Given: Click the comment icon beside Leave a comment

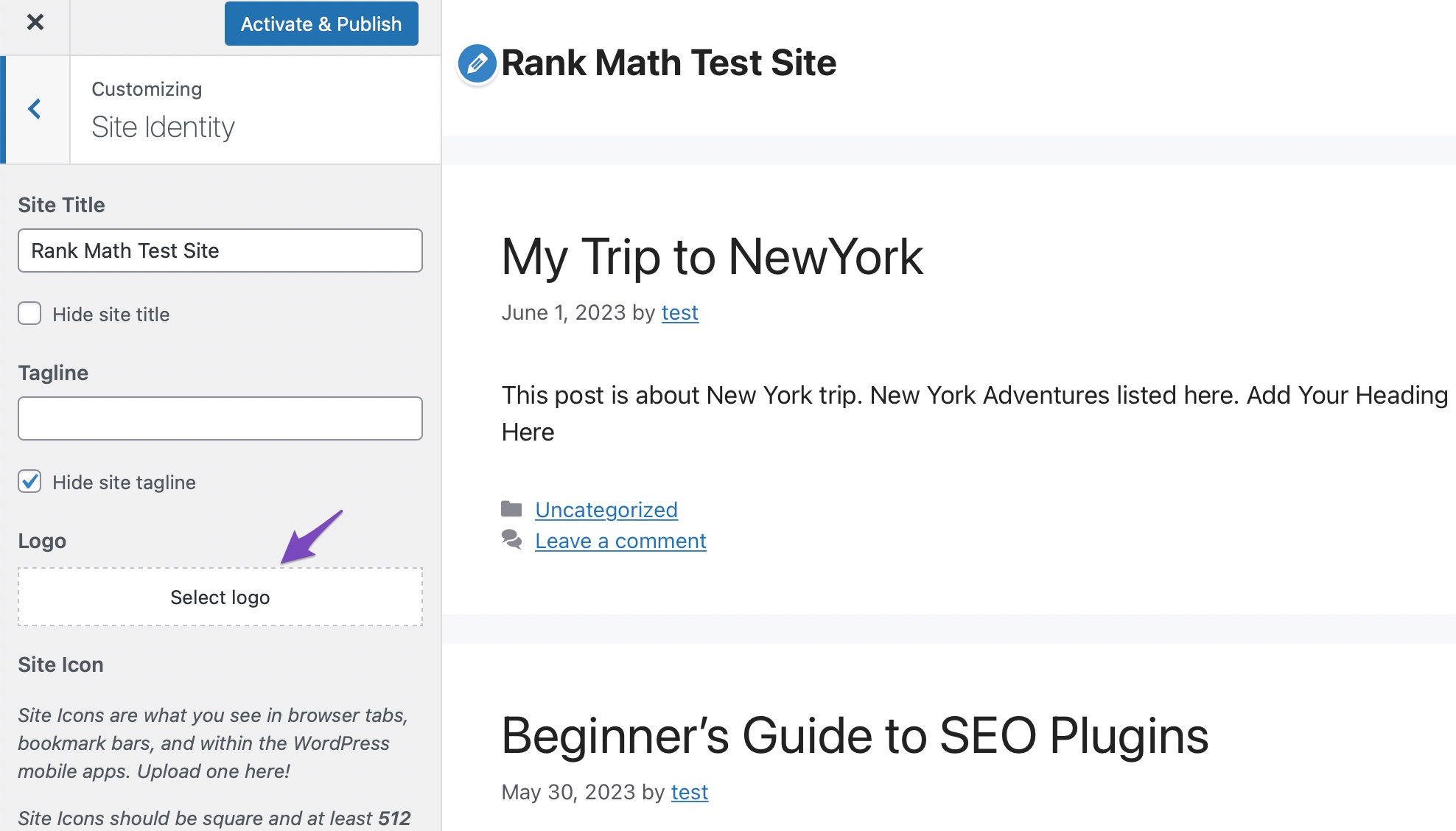Looking at the screenshot, I should tap(511, 541).
